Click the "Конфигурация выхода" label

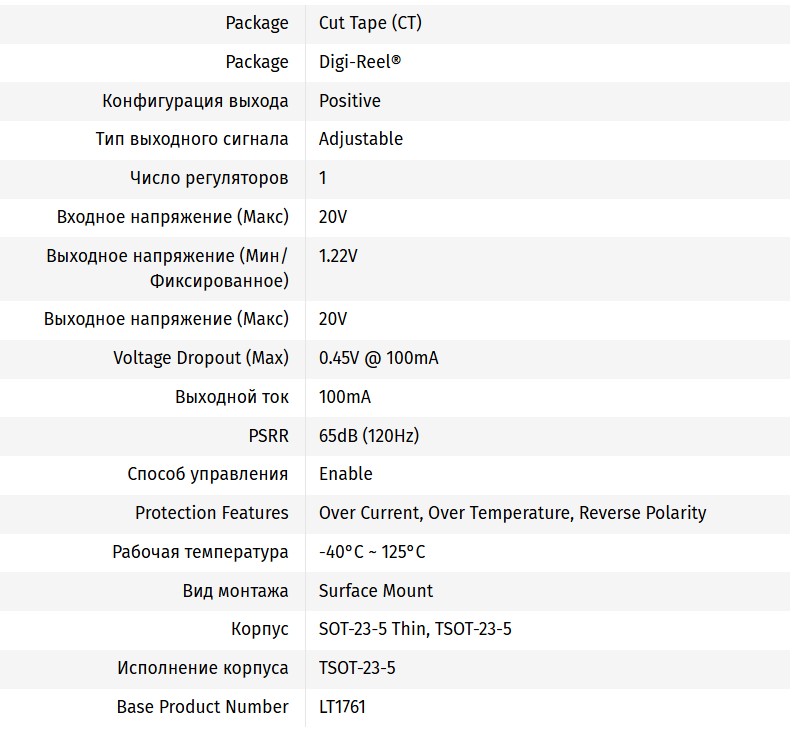[x=195, y=101]
